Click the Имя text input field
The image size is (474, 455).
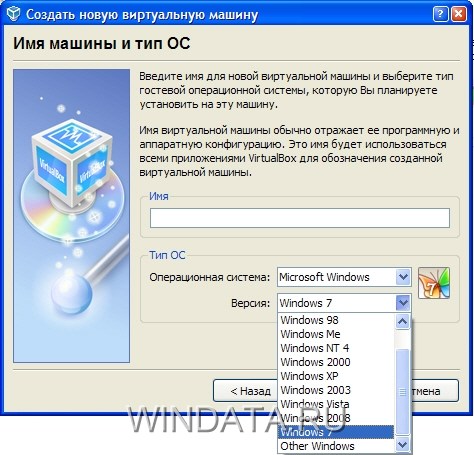point(300,218)
